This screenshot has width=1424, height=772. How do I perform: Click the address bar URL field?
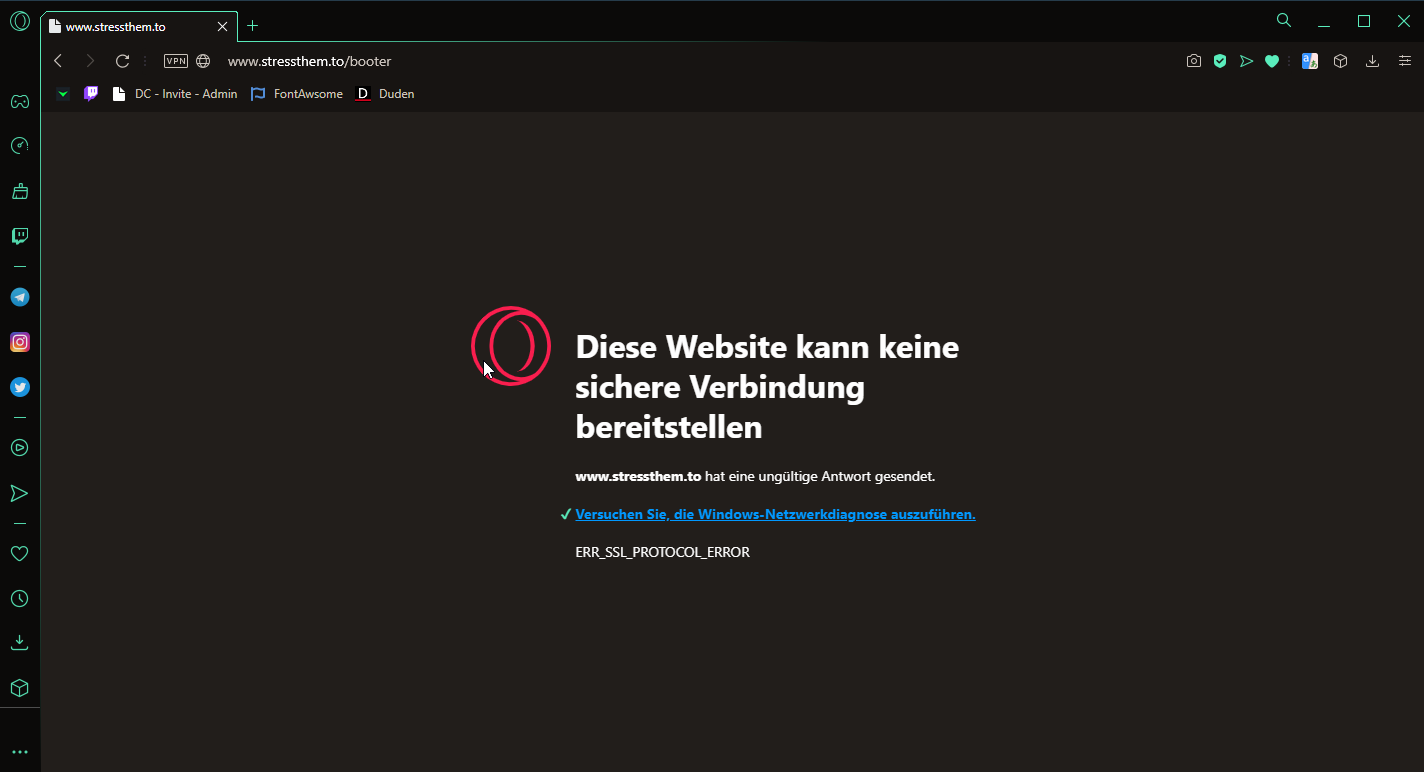(600, 61)
